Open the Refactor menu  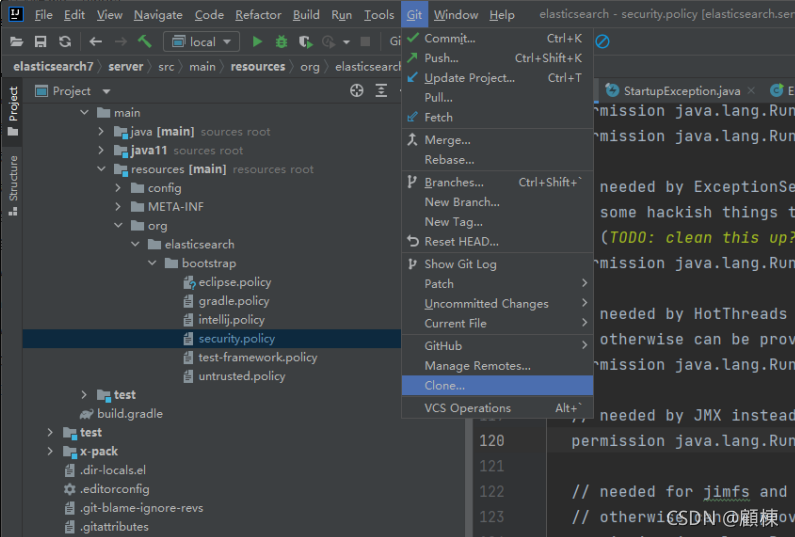(x=258, y=15)
